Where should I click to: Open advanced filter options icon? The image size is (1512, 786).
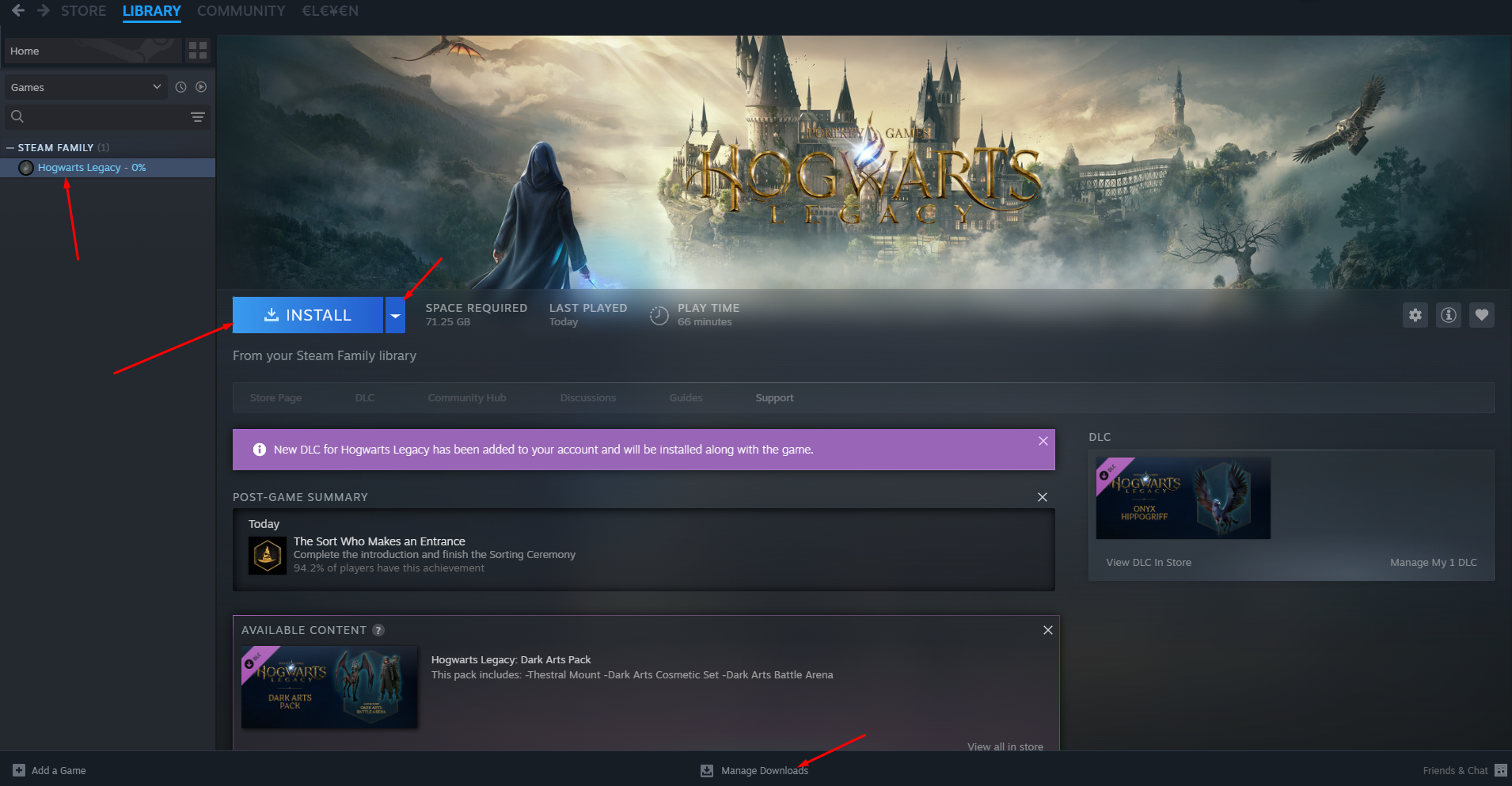(198, 117)
